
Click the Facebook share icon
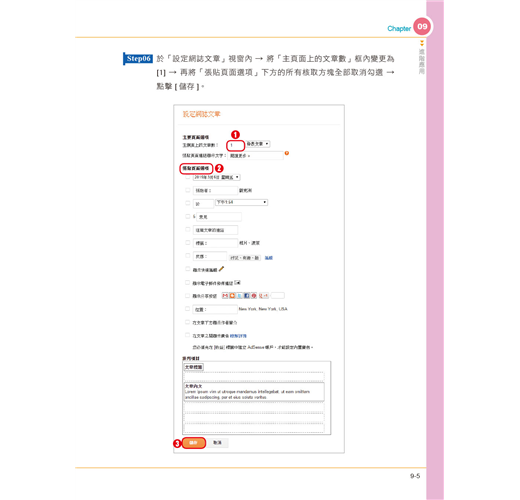coord(247,296)
